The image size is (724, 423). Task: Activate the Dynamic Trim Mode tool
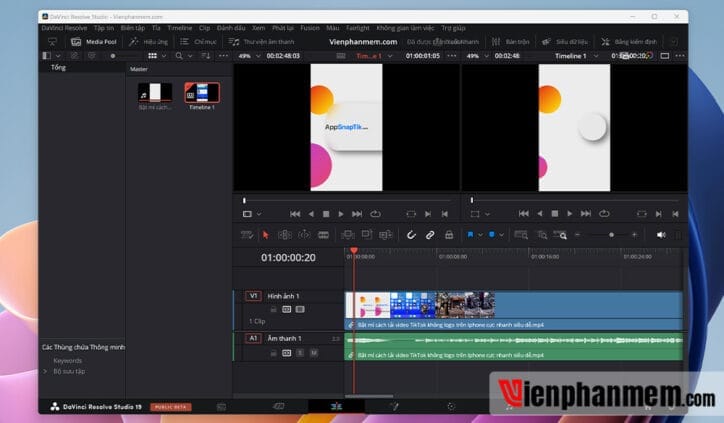[x=304, y=235]
